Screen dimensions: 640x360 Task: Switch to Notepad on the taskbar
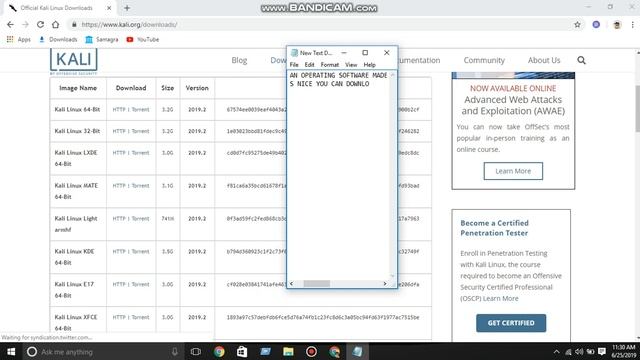(x=358, y=351)
